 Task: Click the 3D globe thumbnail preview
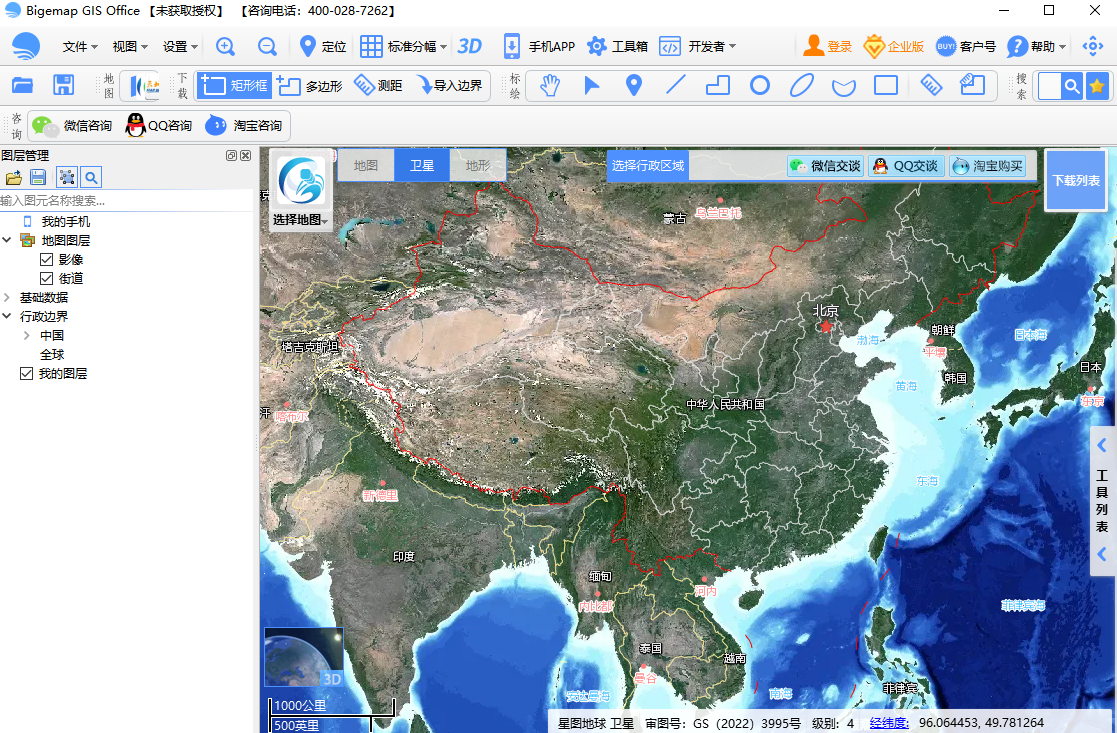(x=303, y=657)
